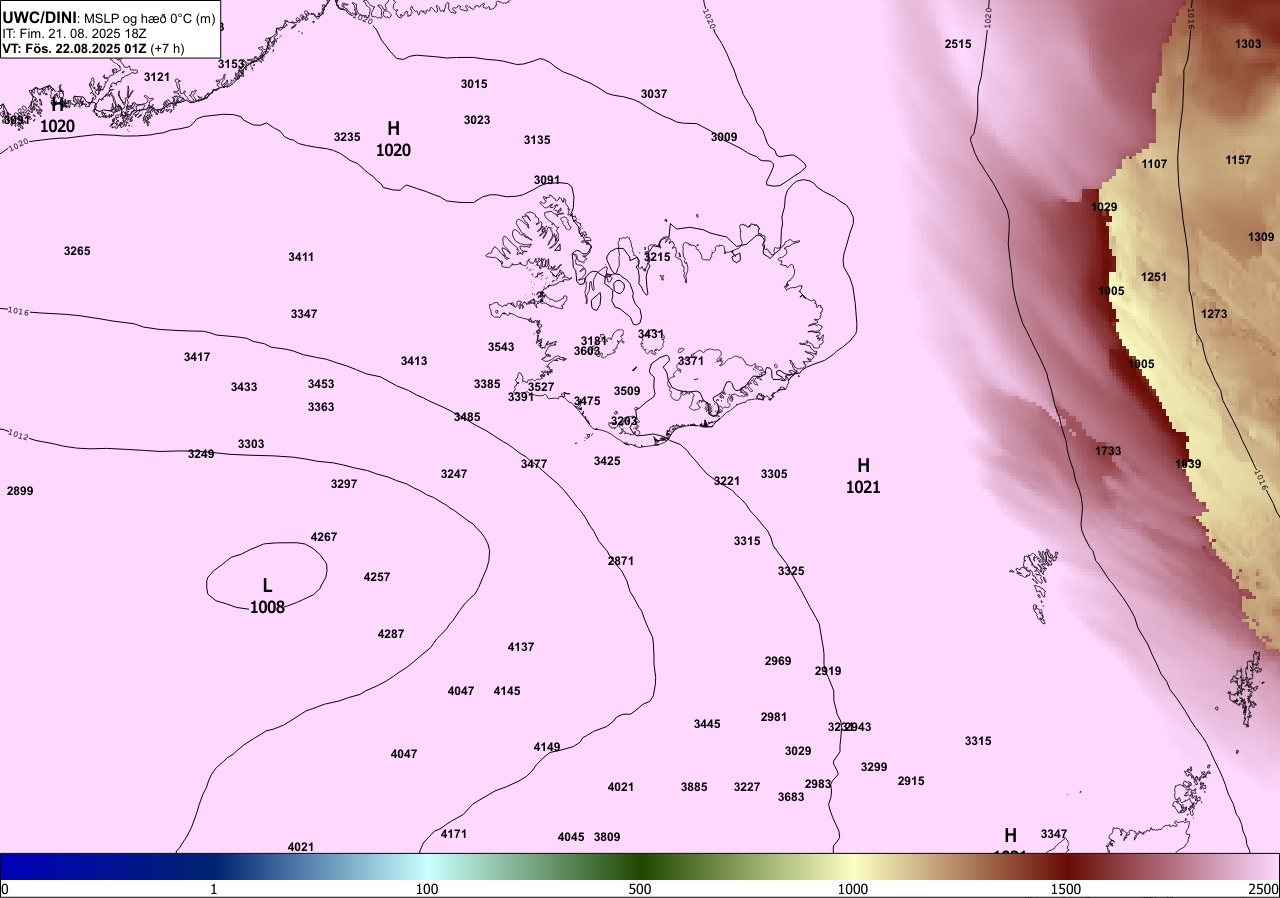Click the height value 1029
This screenshot has height=898, width=1280.
pos(1104,207)
